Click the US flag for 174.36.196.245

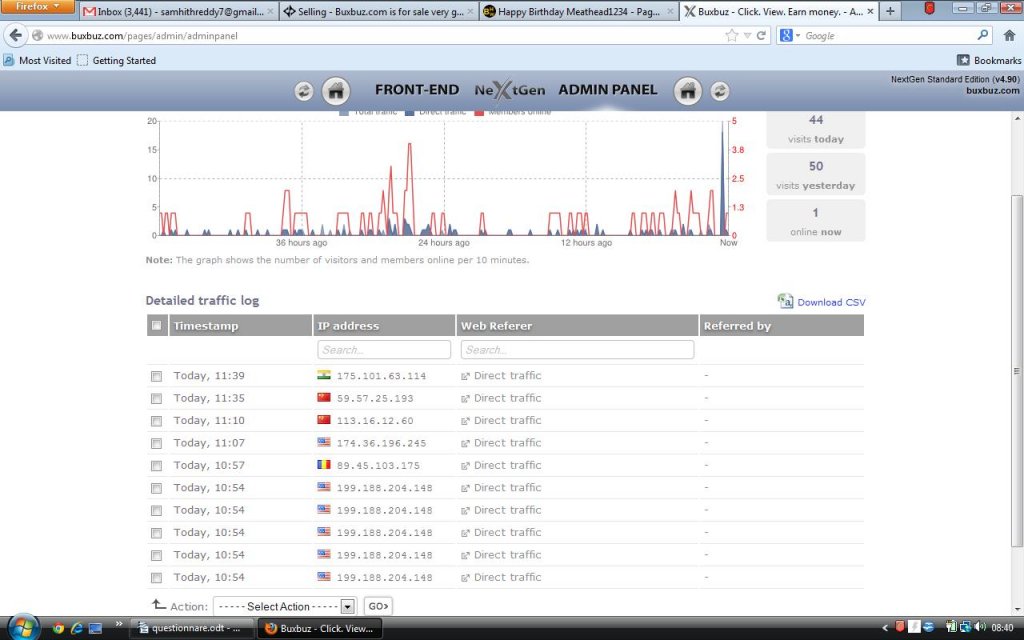click(324, 442)
